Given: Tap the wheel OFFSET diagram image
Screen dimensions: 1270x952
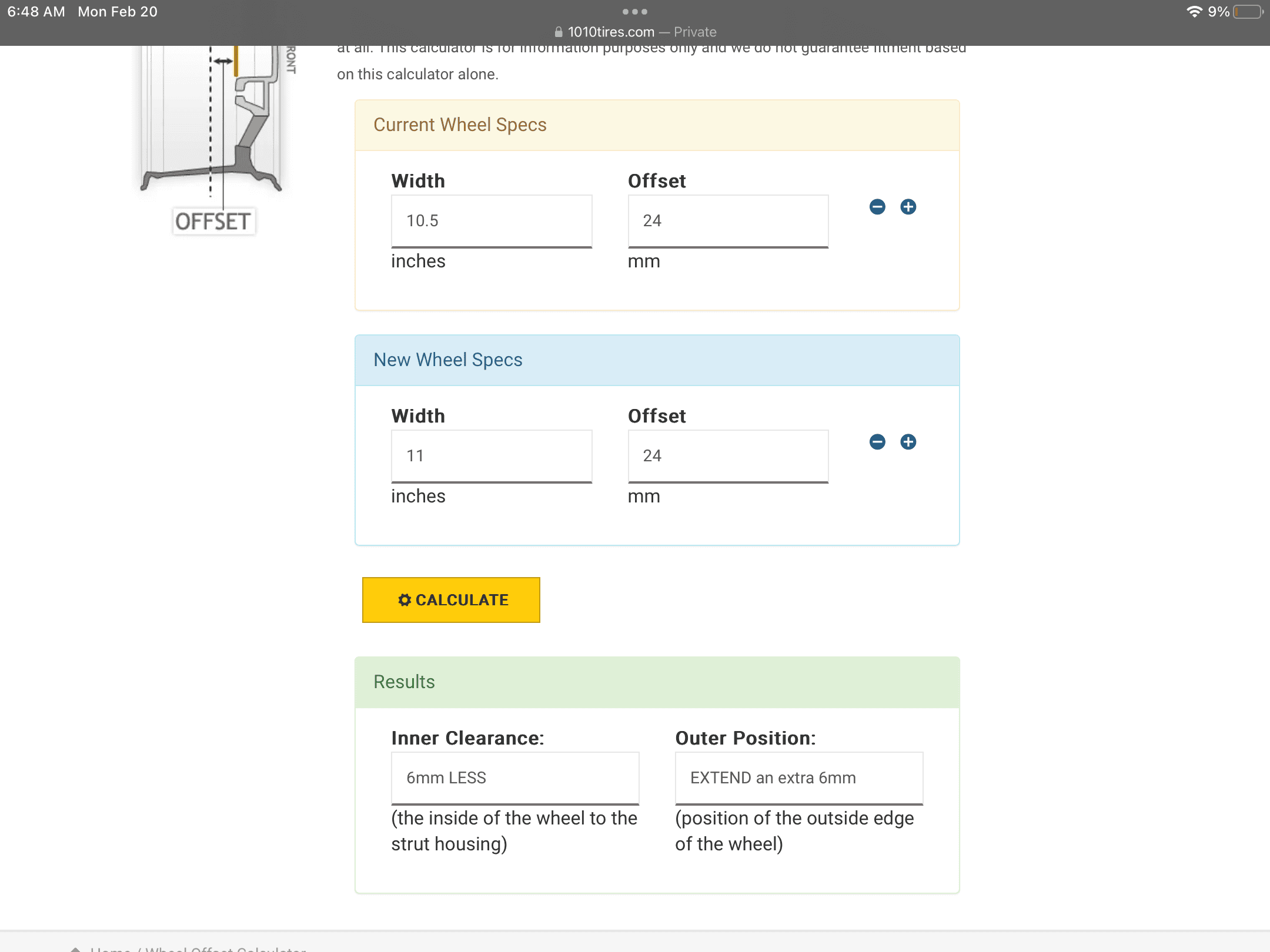Looking at the screenshot, I should pos(216,140).
